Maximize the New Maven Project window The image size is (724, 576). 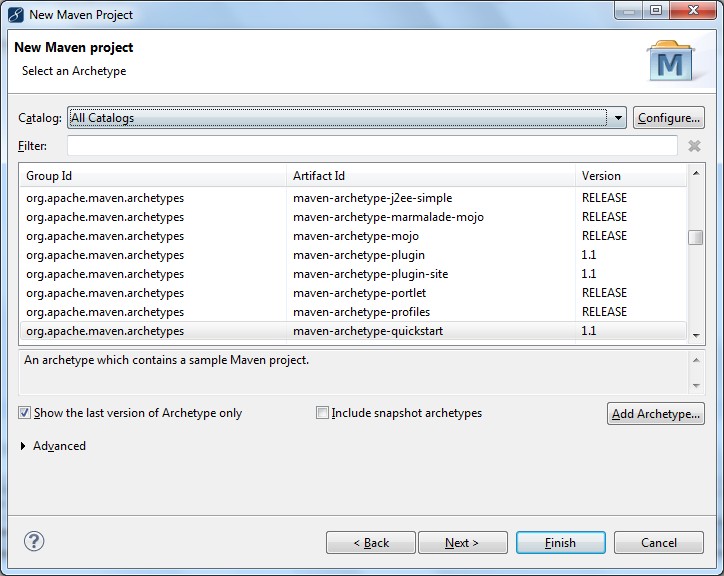point(656,11)
